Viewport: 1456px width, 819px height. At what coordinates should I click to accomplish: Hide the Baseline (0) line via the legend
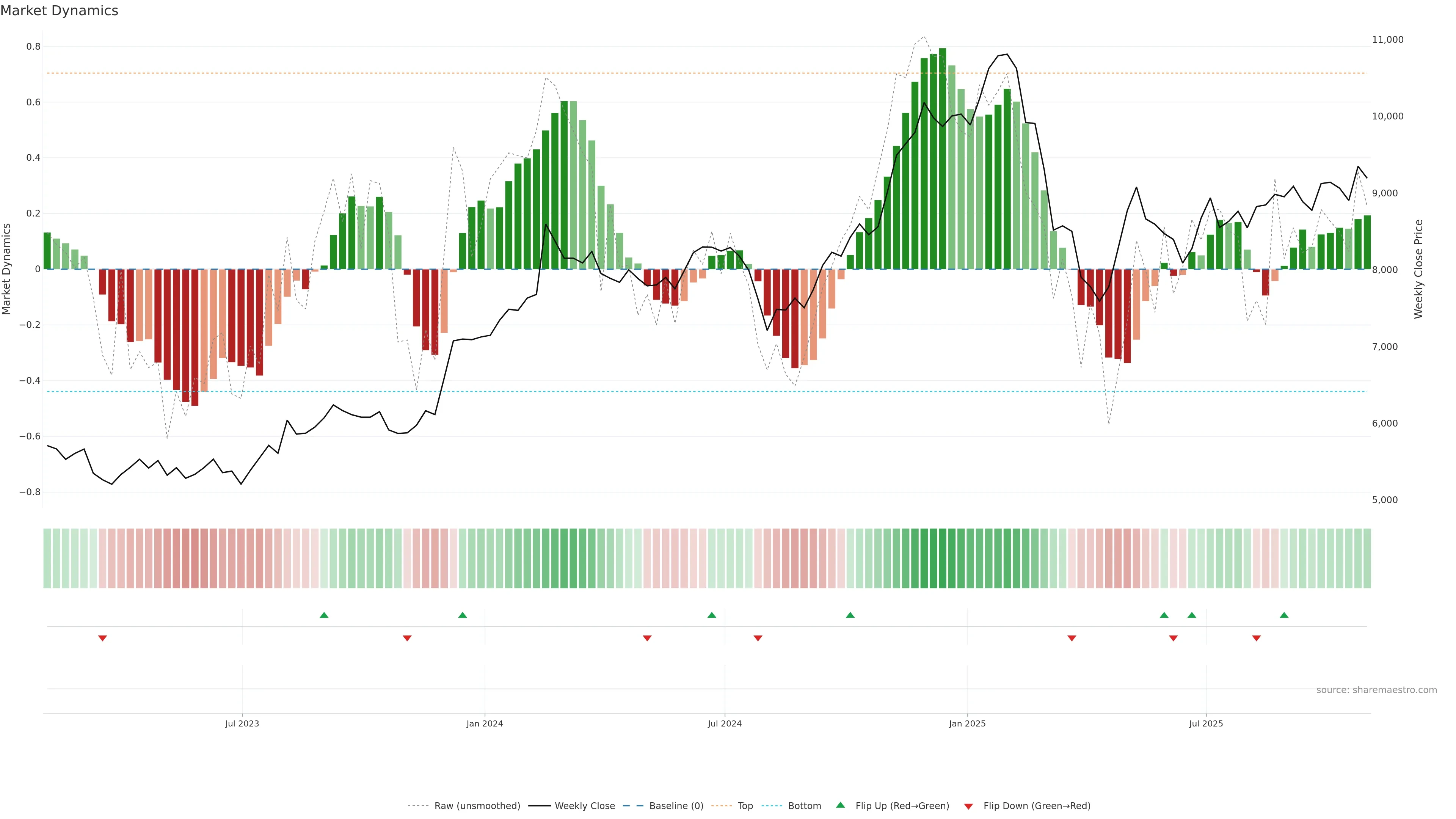[x=676, y=806]
